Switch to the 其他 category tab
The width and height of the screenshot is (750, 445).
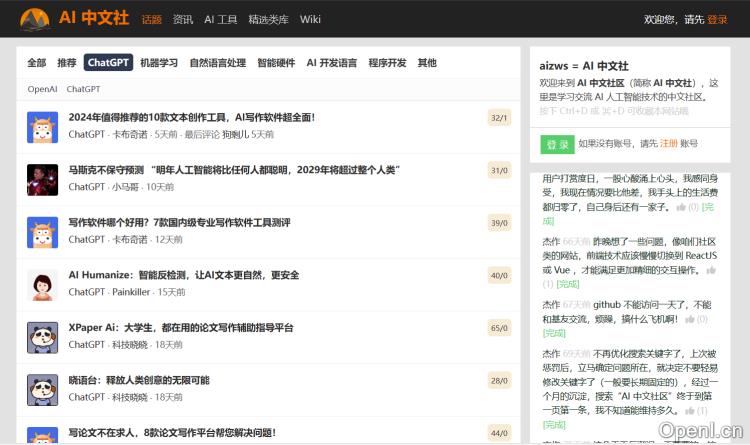[427, 63]
